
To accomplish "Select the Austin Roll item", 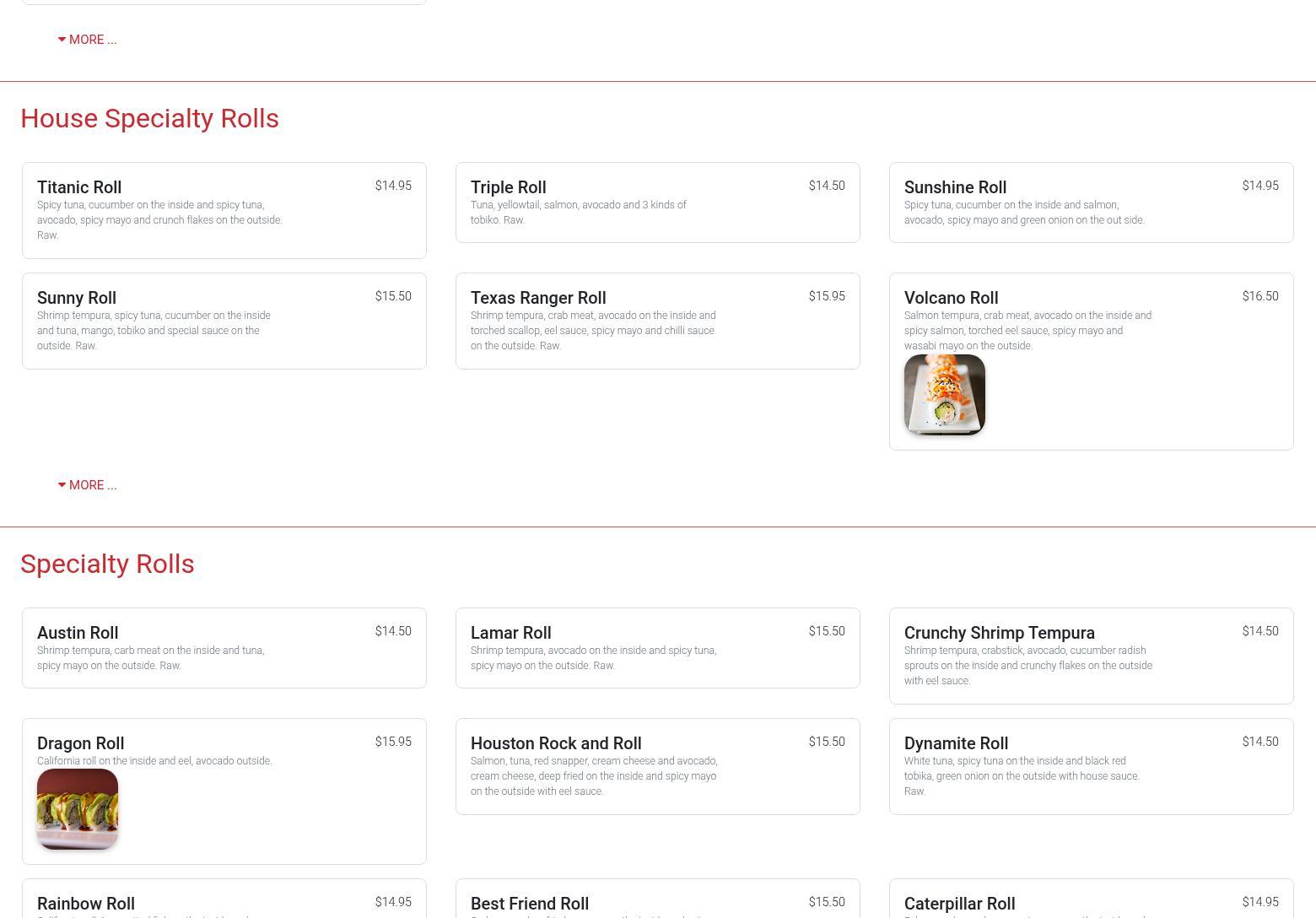I will (x=224, y=648).
